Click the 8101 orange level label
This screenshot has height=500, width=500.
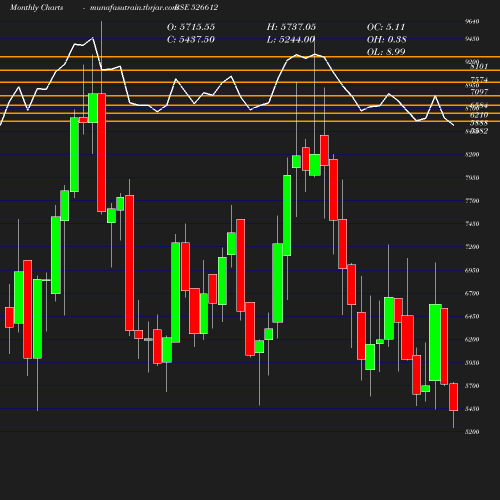click(479, 66)
